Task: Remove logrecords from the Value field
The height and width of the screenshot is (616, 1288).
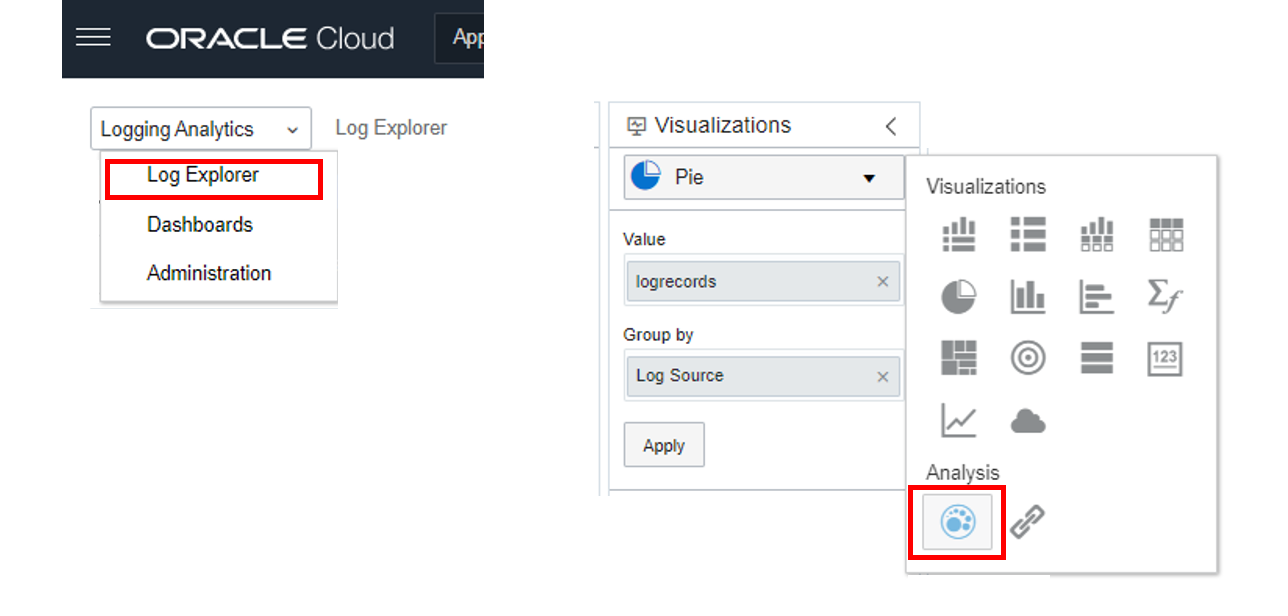Action: click(x=881, y=281)
